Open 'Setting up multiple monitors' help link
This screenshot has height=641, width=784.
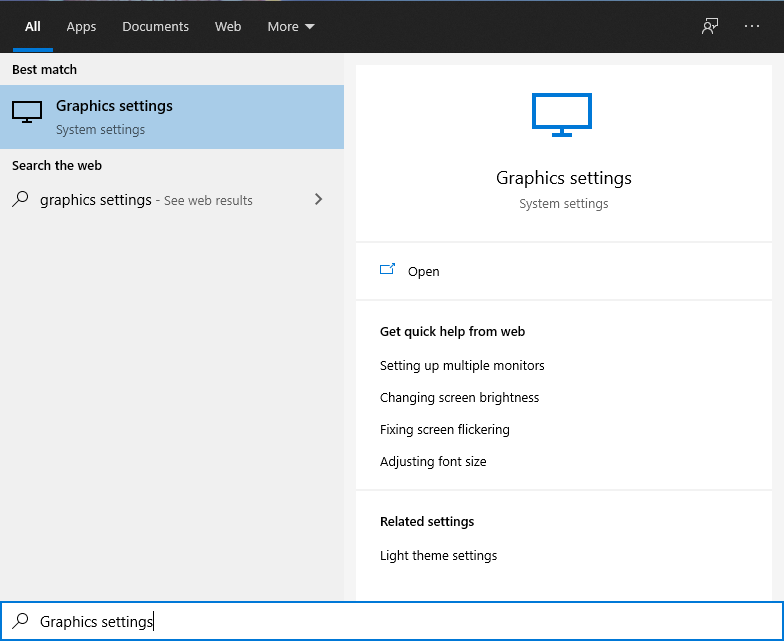(x=462, y=366)
